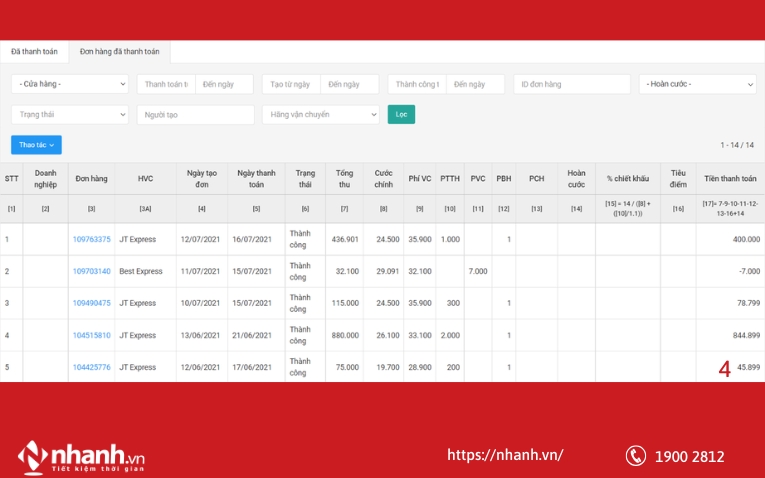The width and height of the screenshot is (765, 478).
Task: Click the HVC column header
Action: 145,179
